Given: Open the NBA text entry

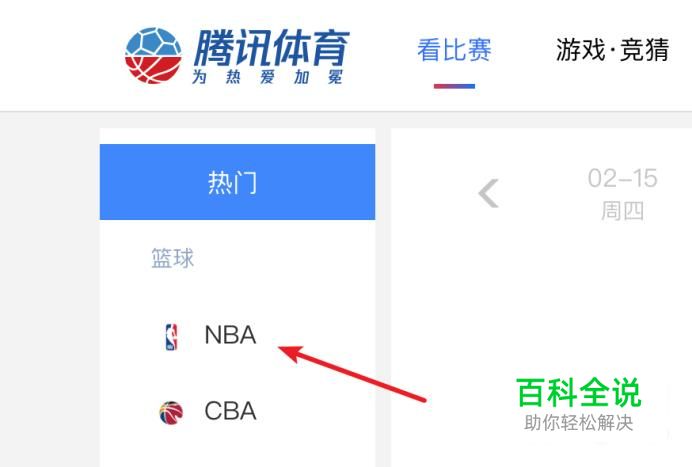Looking at the screenshot, I should point(230,335).
